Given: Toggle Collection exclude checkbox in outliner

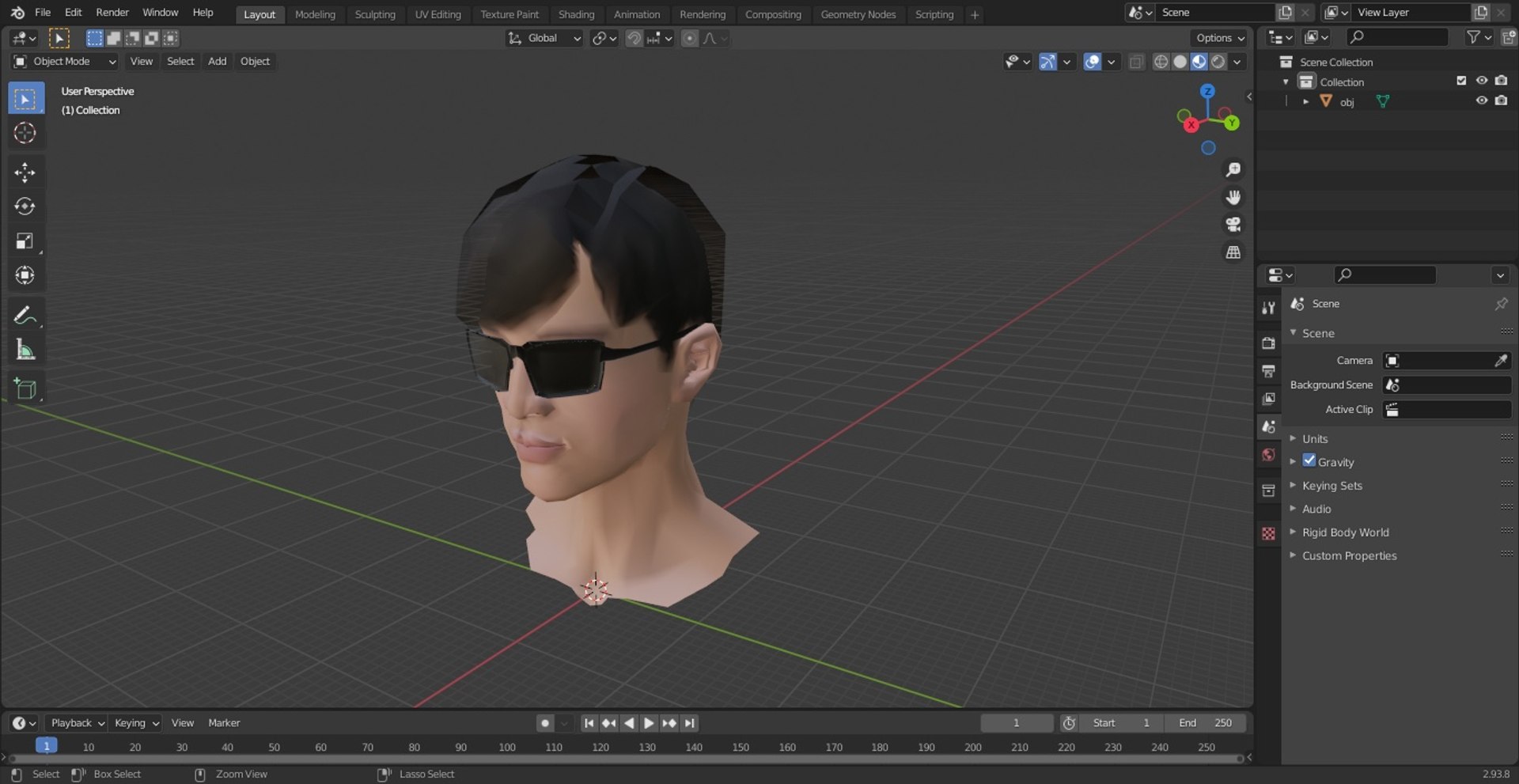Looking at the screenshot, I should 1461,81.
